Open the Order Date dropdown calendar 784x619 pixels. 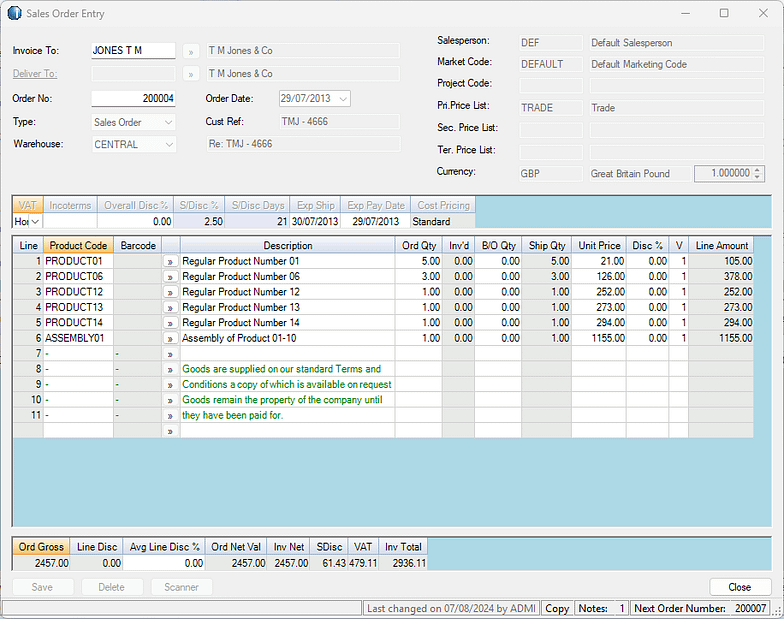(x=343, y=98)
